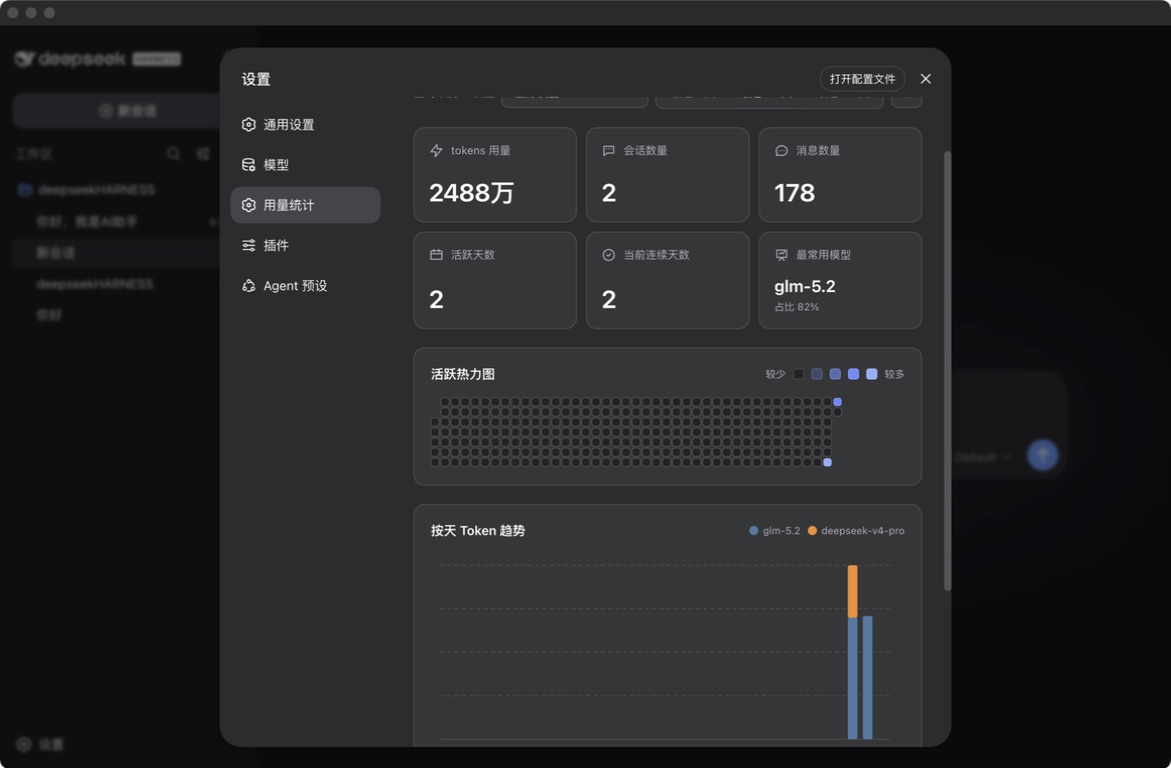Click the calendar icon beside 活跃天数
Image resolution: width=1171 pixels, height=768 pixels.
pyautogui.click(x=436, y=255)
